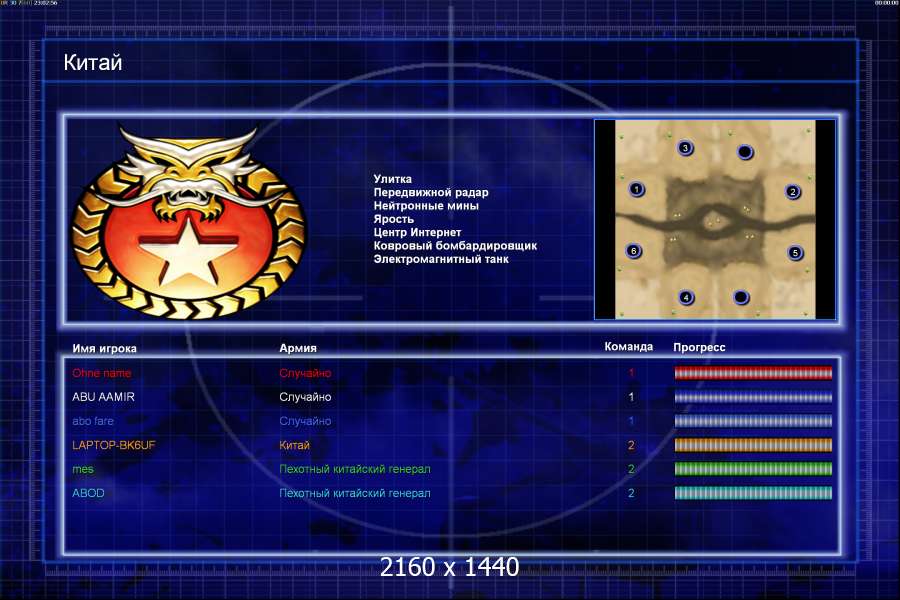Click the 'Имя игрока' column header
The image size is (900, 600).
(104, 348)
